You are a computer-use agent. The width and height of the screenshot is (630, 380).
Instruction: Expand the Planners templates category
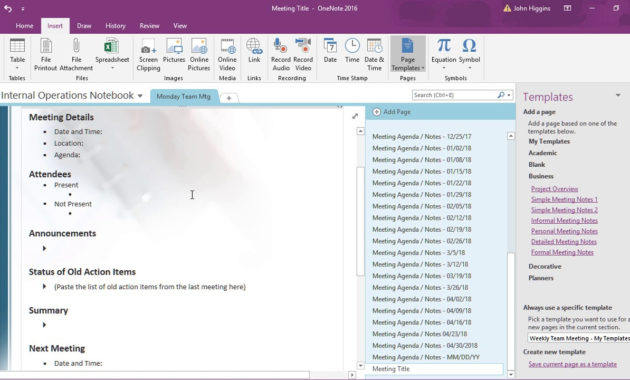[x=541, y=278]
